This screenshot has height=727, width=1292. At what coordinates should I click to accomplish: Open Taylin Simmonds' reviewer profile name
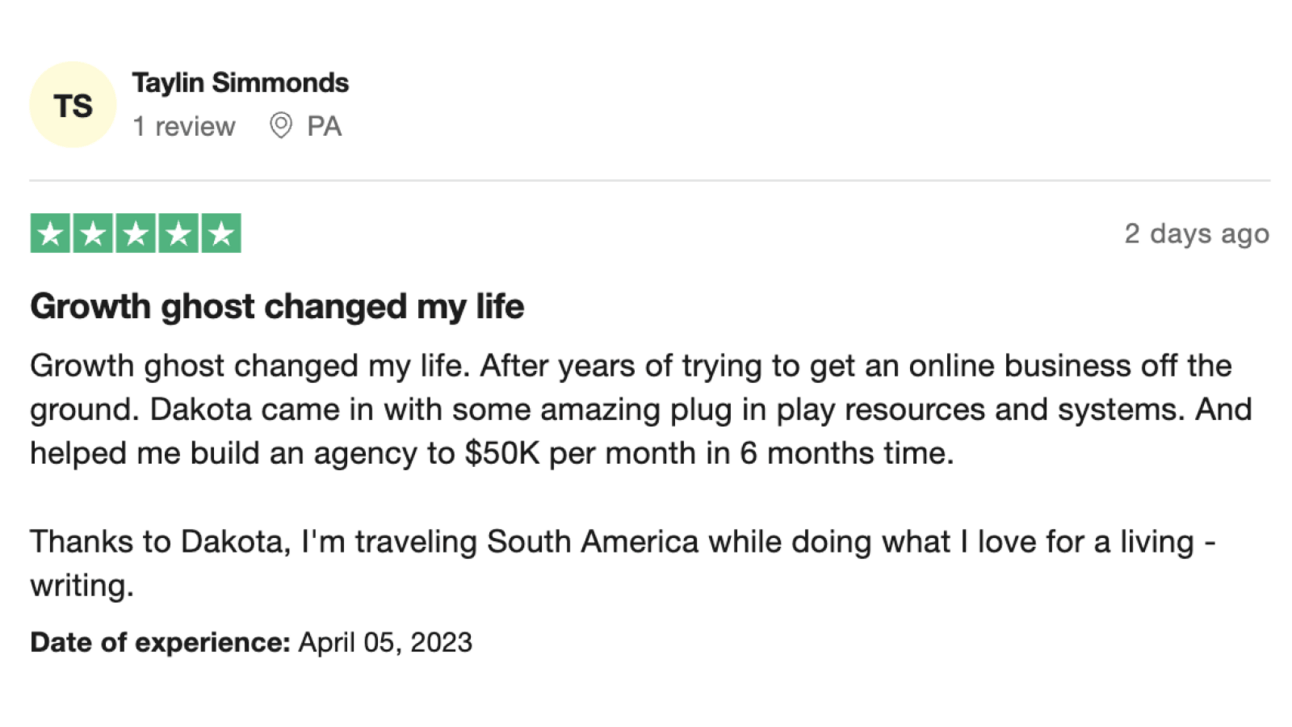point(240,83)
